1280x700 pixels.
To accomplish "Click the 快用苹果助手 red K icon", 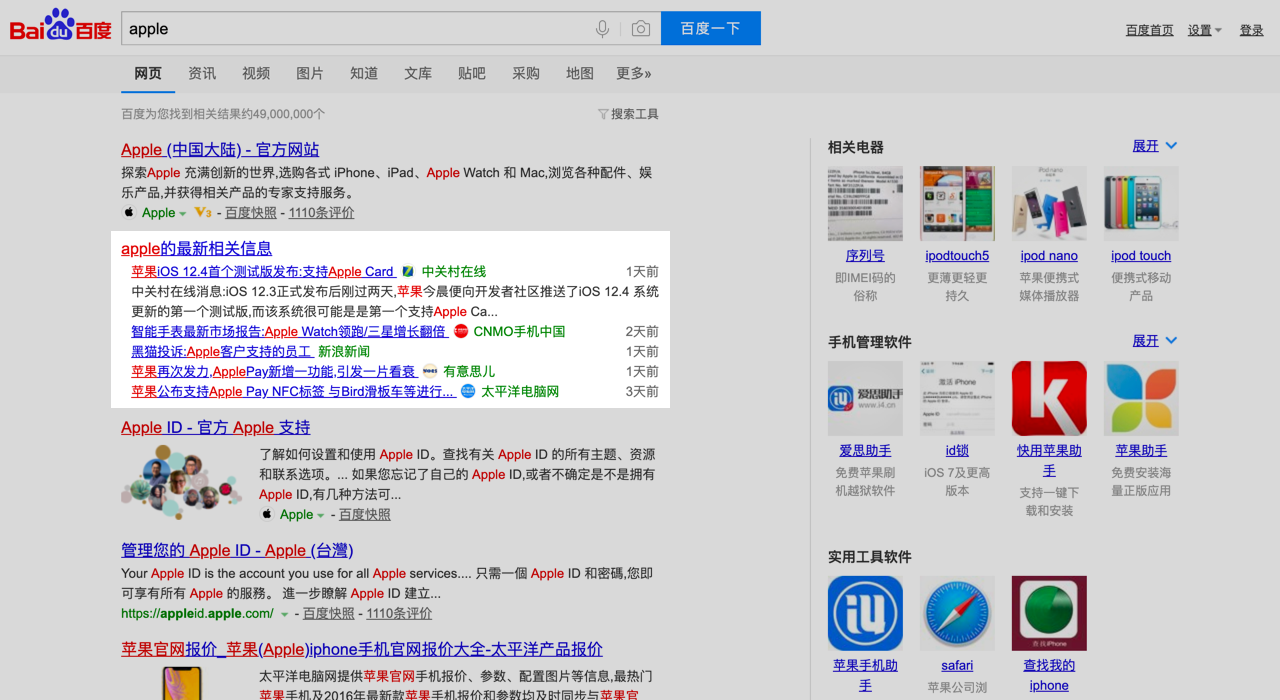I will coord(1049,398).
